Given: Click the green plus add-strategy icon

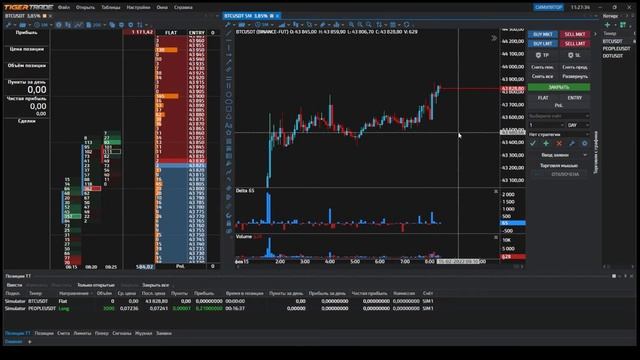Looking at the screenshot, I should click(x=546, y=143).
